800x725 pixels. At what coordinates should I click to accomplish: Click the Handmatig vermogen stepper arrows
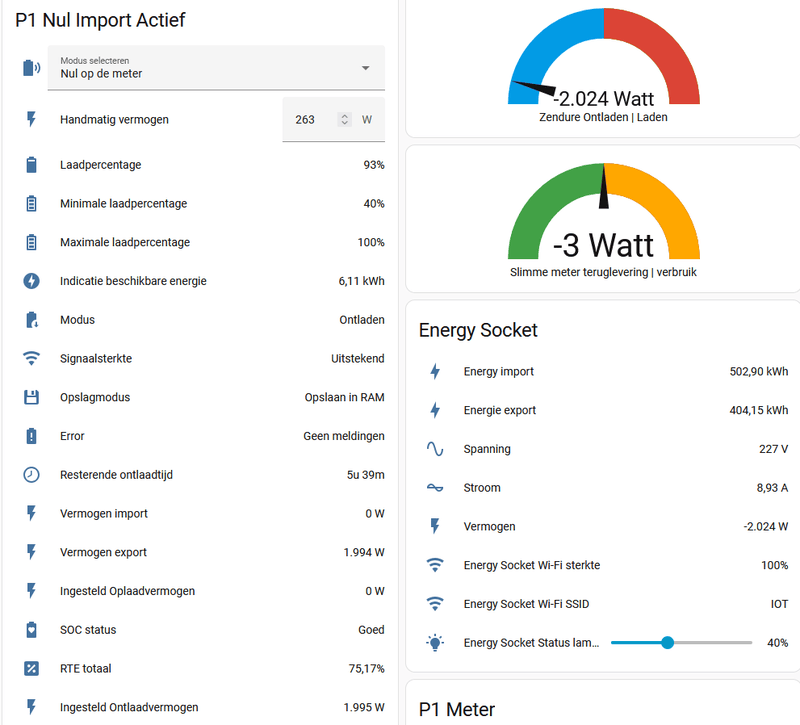point(345,120)
